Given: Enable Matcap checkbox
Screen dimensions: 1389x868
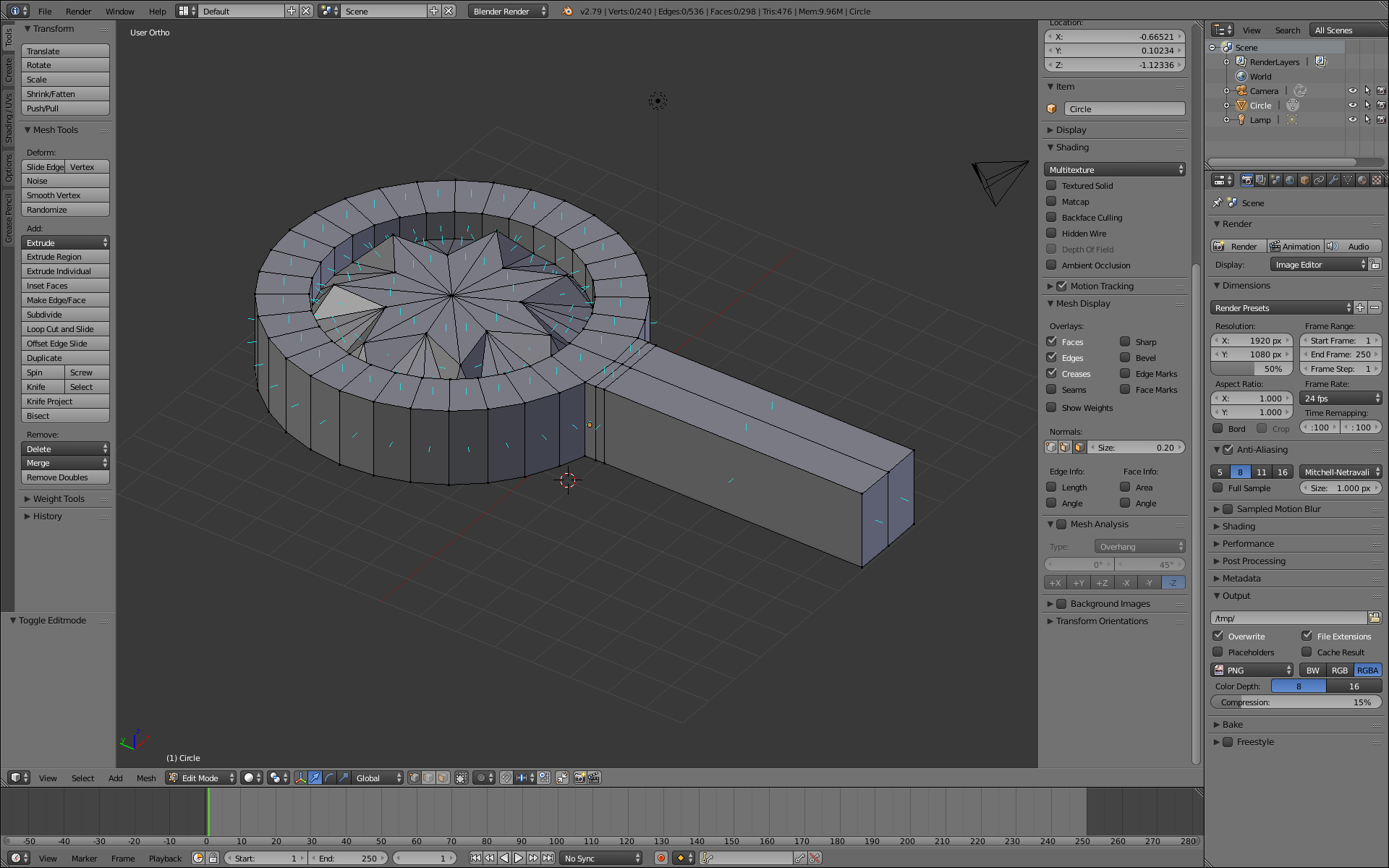Looking at the screenshot, I should tap(1051, 201).
